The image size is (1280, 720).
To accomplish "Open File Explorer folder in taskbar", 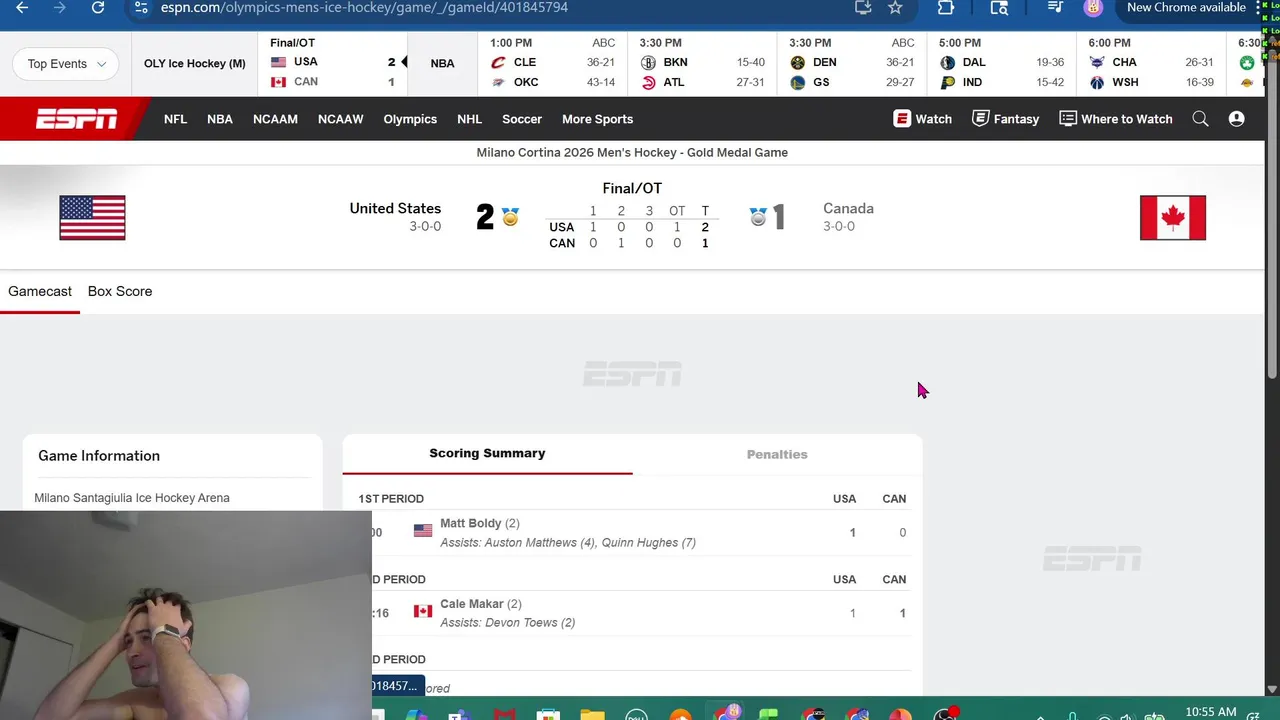I will (592, 713).
